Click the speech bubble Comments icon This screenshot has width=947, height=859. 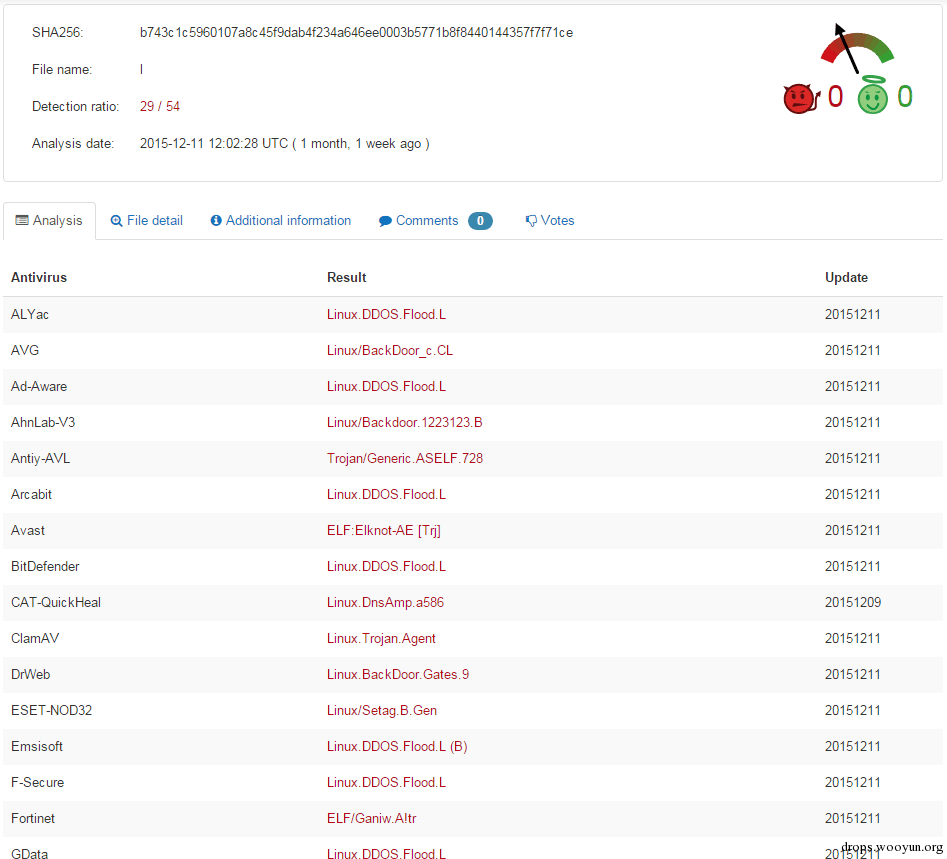(x=385, y=221)
